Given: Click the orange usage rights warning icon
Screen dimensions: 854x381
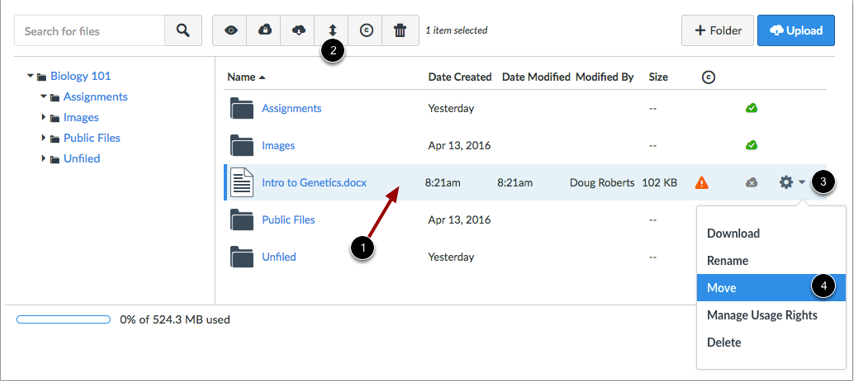Looking at the screenshot, I should [702, 183].
